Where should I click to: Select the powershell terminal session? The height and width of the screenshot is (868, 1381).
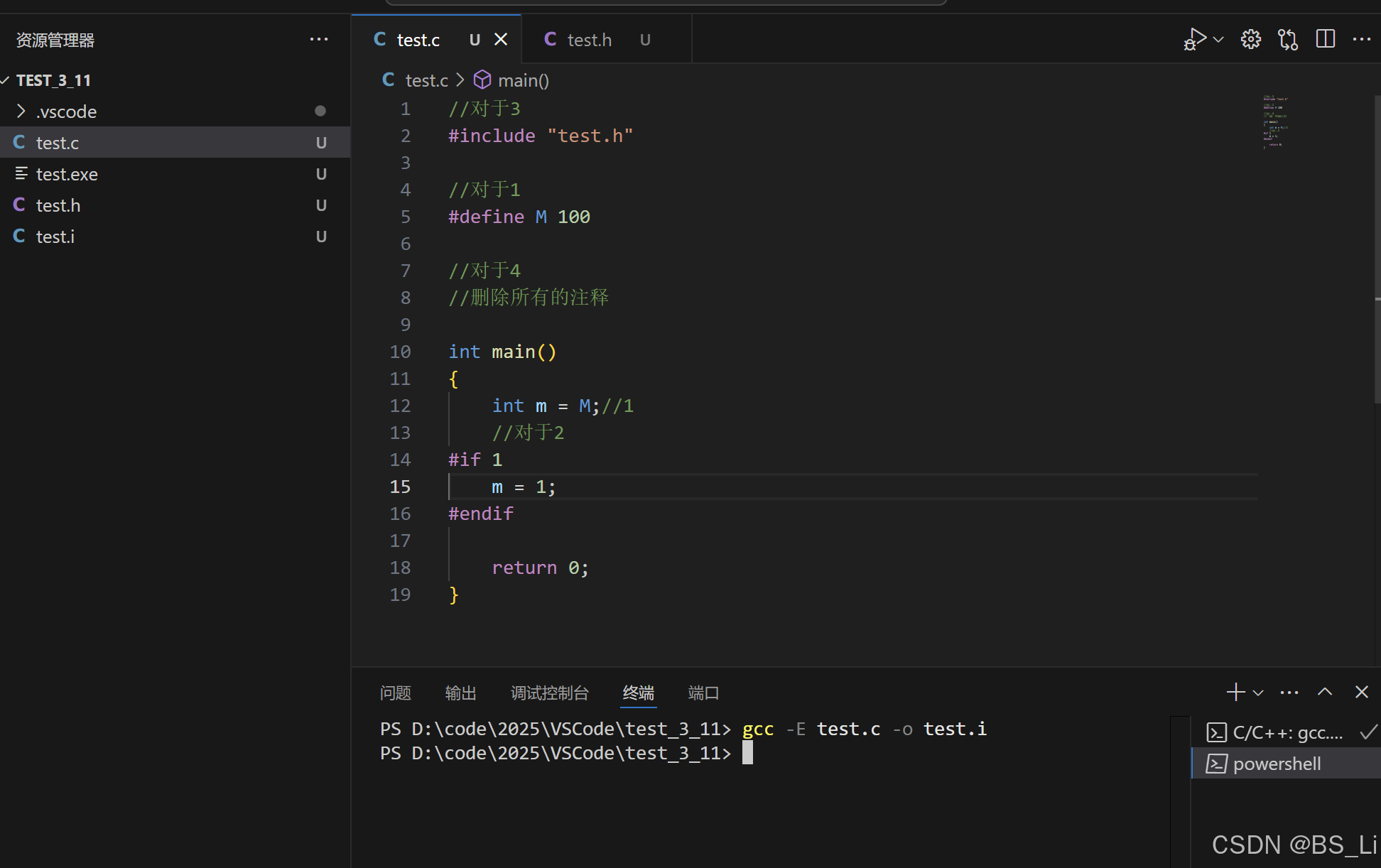(x=1277, y=764)
